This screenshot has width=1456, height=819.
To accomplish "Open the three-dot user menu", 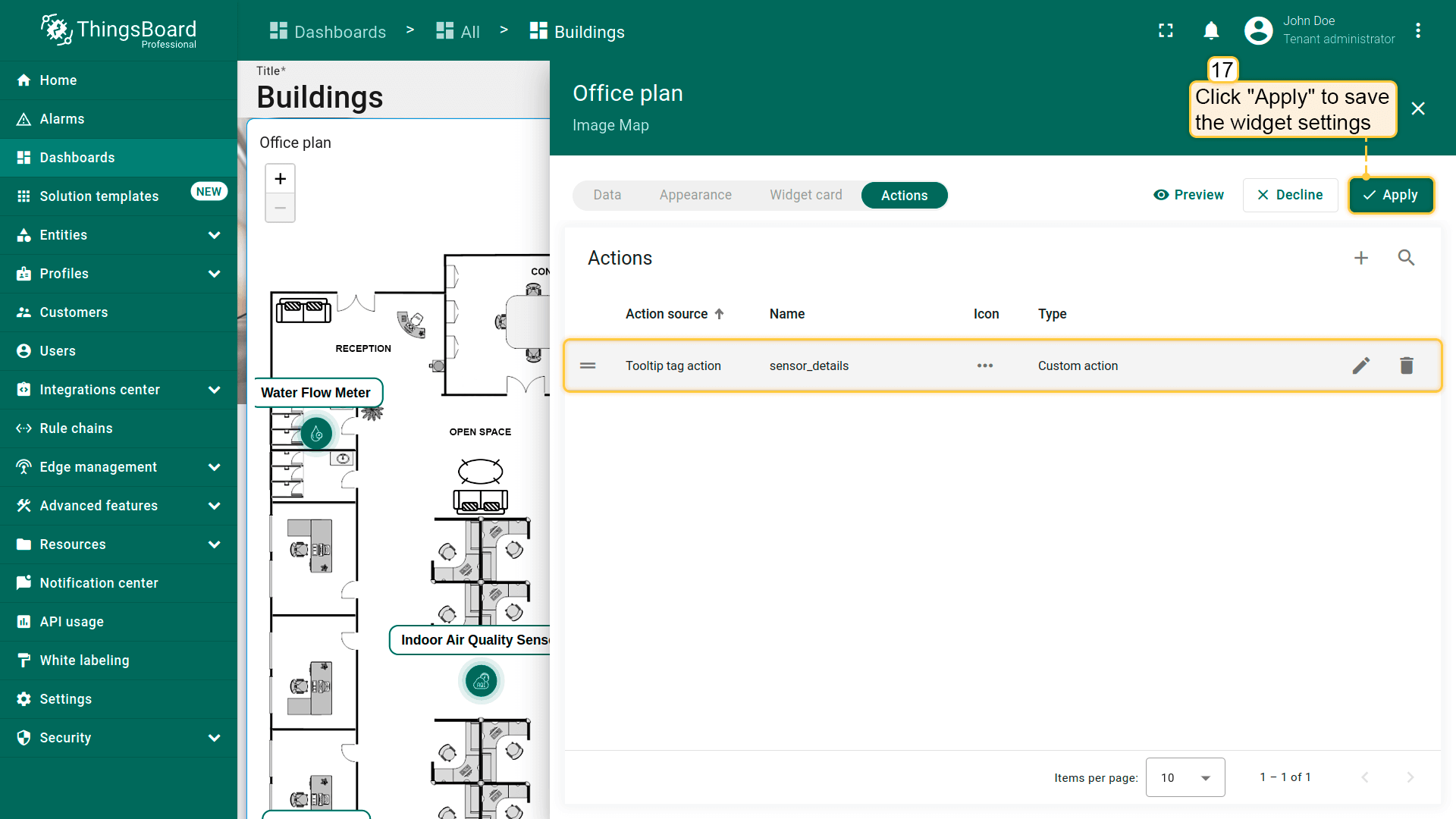I will pos(1417,30).
